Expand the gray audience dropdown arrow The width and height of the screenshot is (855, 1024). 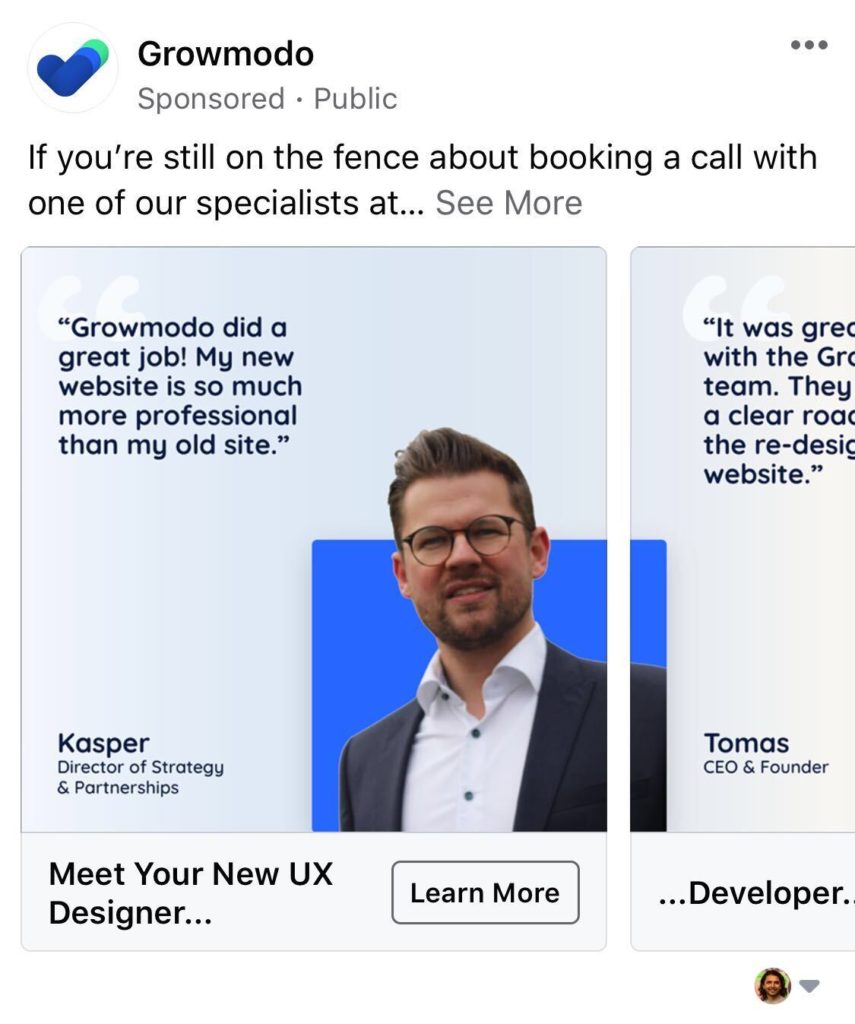(809, 986)
